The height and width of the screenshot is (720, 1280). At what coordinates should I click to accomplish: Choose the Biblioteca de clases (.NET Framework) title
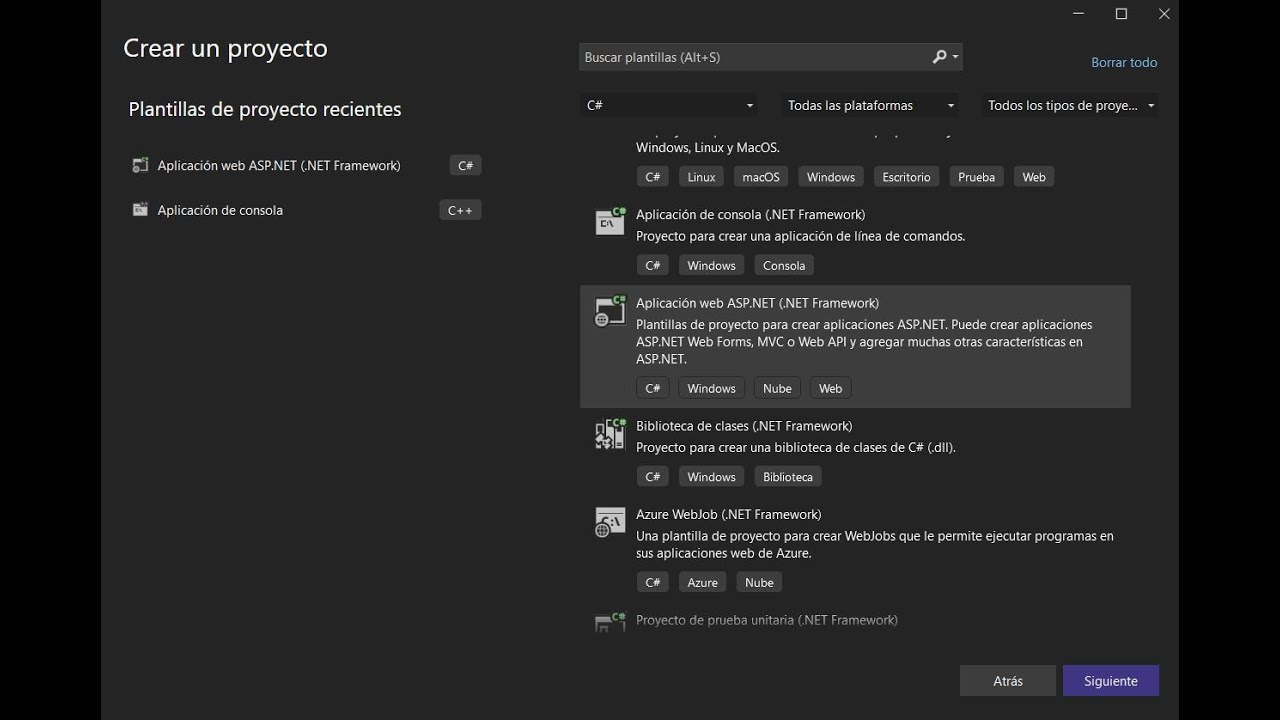[744, 426]
